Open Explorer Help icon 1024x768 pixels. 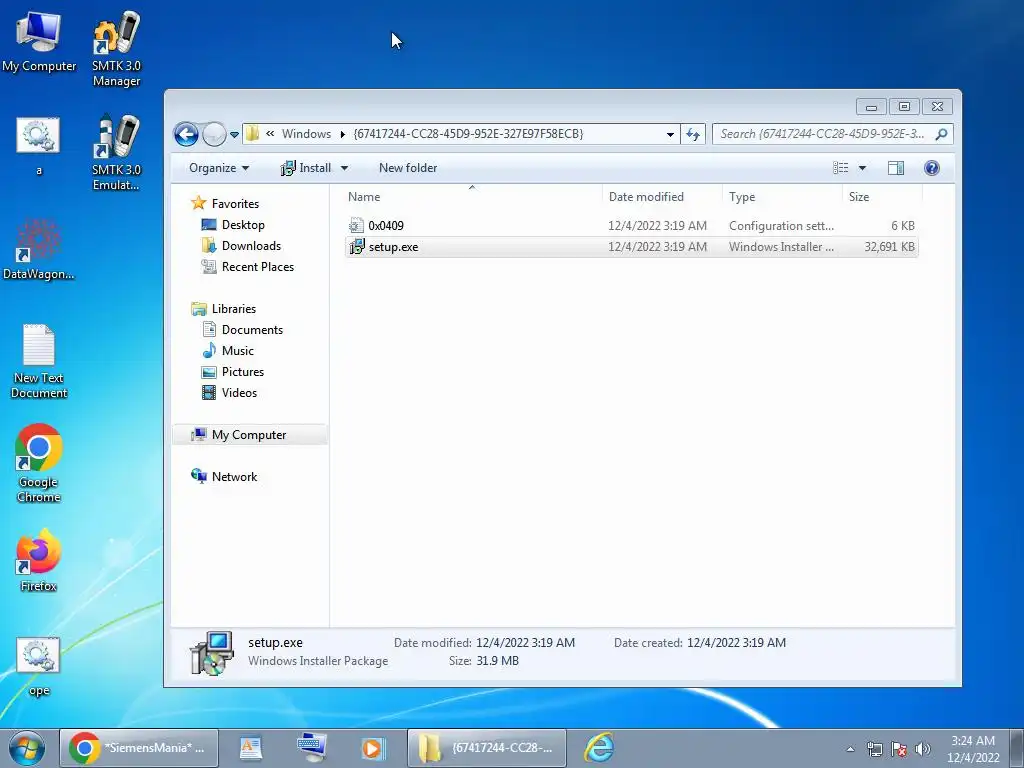tap(932, 168)
